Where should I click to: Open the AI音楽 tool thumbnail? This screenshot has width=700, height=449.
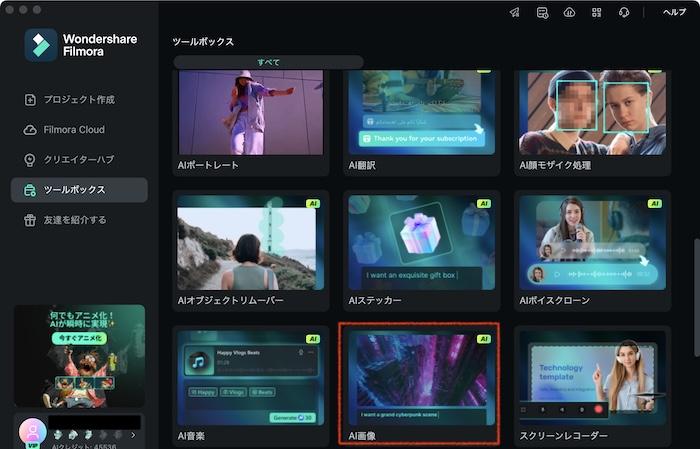[250, 378]
